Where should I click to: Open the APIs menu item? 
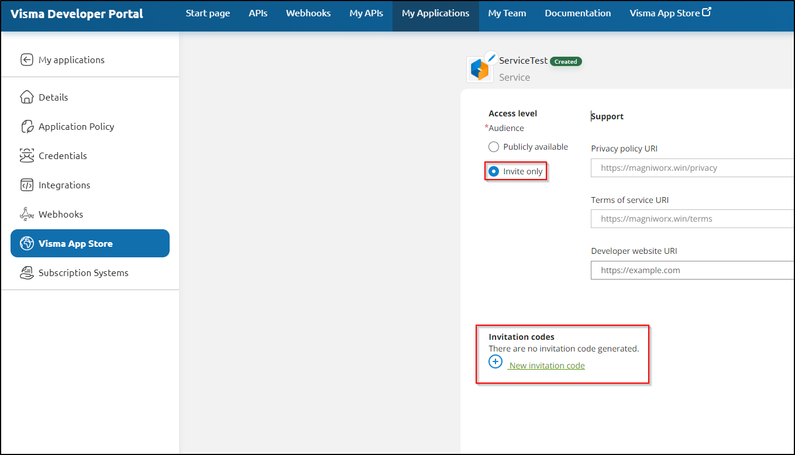coord(258,13)
